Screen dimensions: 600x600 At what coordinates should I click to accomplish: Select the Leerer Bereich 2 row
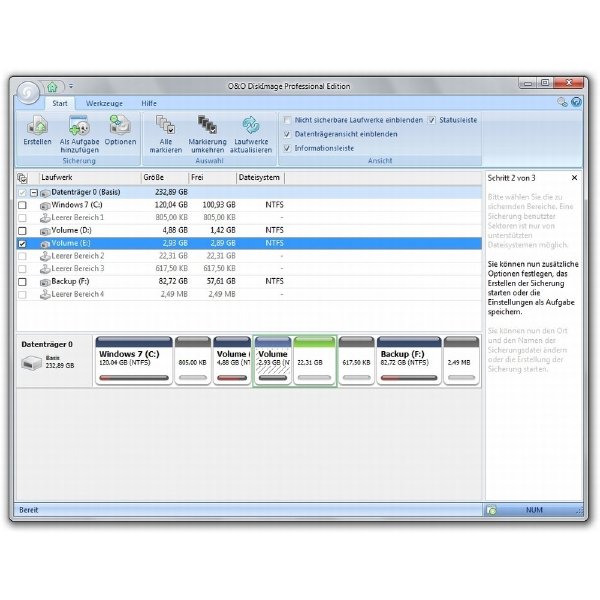249,256
